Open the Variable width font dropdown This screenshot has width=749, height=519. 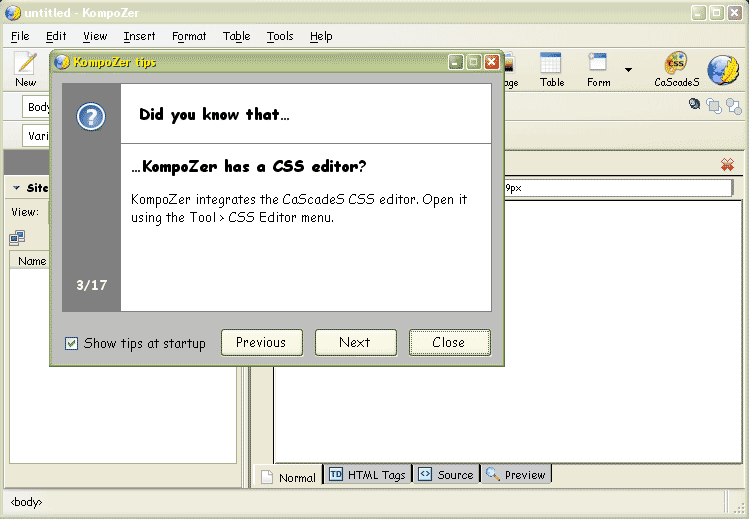pyautogui.click(x=36, y=136)
